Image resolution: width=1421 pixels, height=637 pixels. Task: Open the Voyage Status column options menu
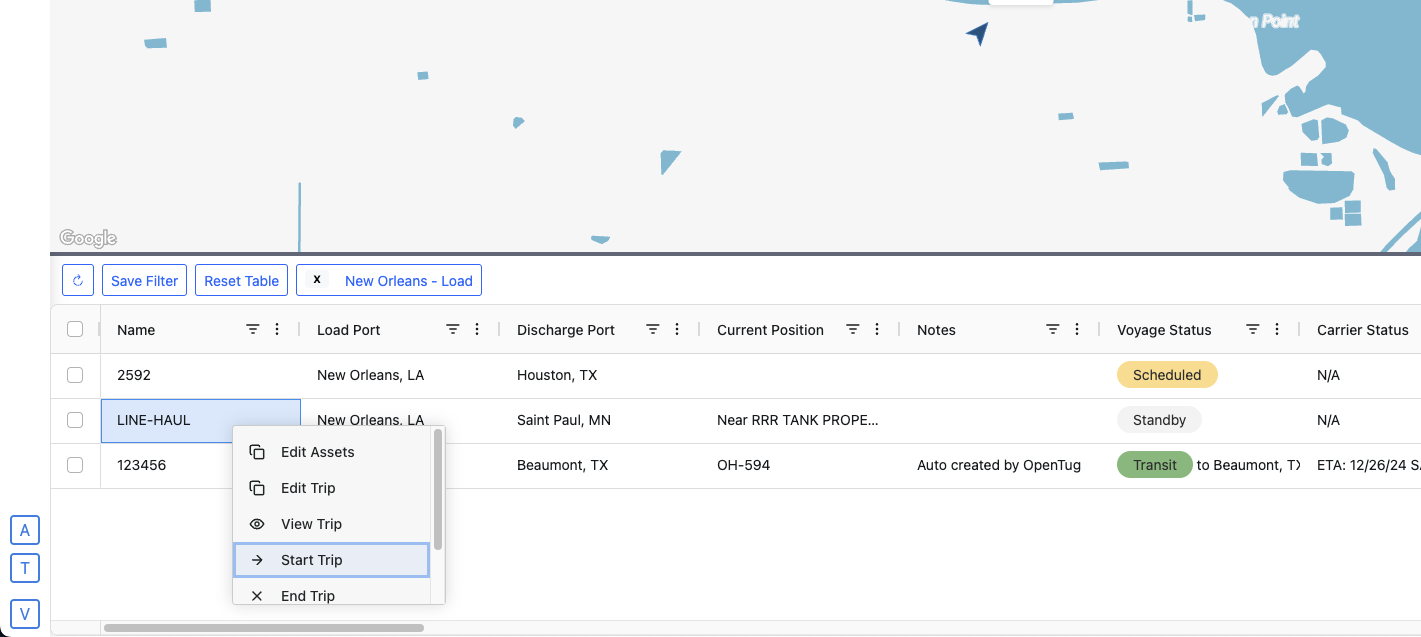(1276, 329)
